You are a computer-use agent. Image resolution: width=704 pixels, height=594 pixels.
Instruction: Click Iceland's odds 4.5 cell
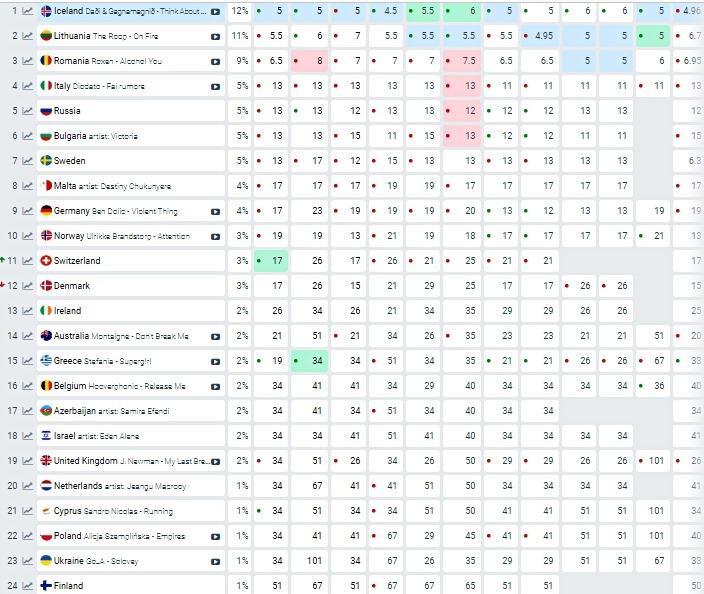click(385, 11)
